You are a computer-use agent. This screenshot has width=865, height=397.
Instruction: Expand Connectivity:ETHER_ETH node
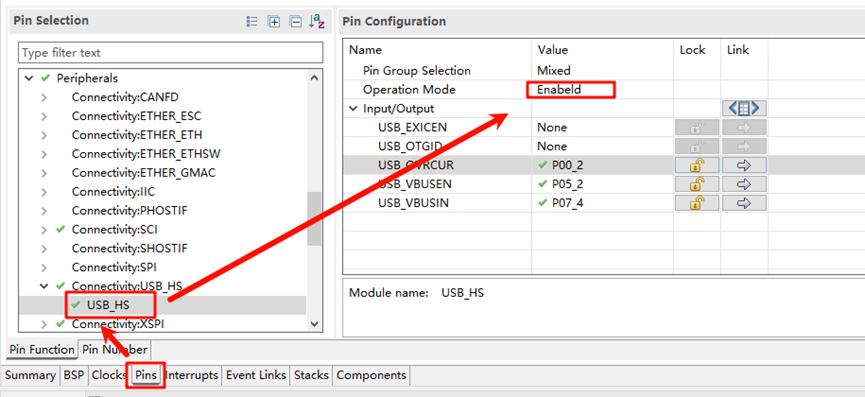(44, 135)
